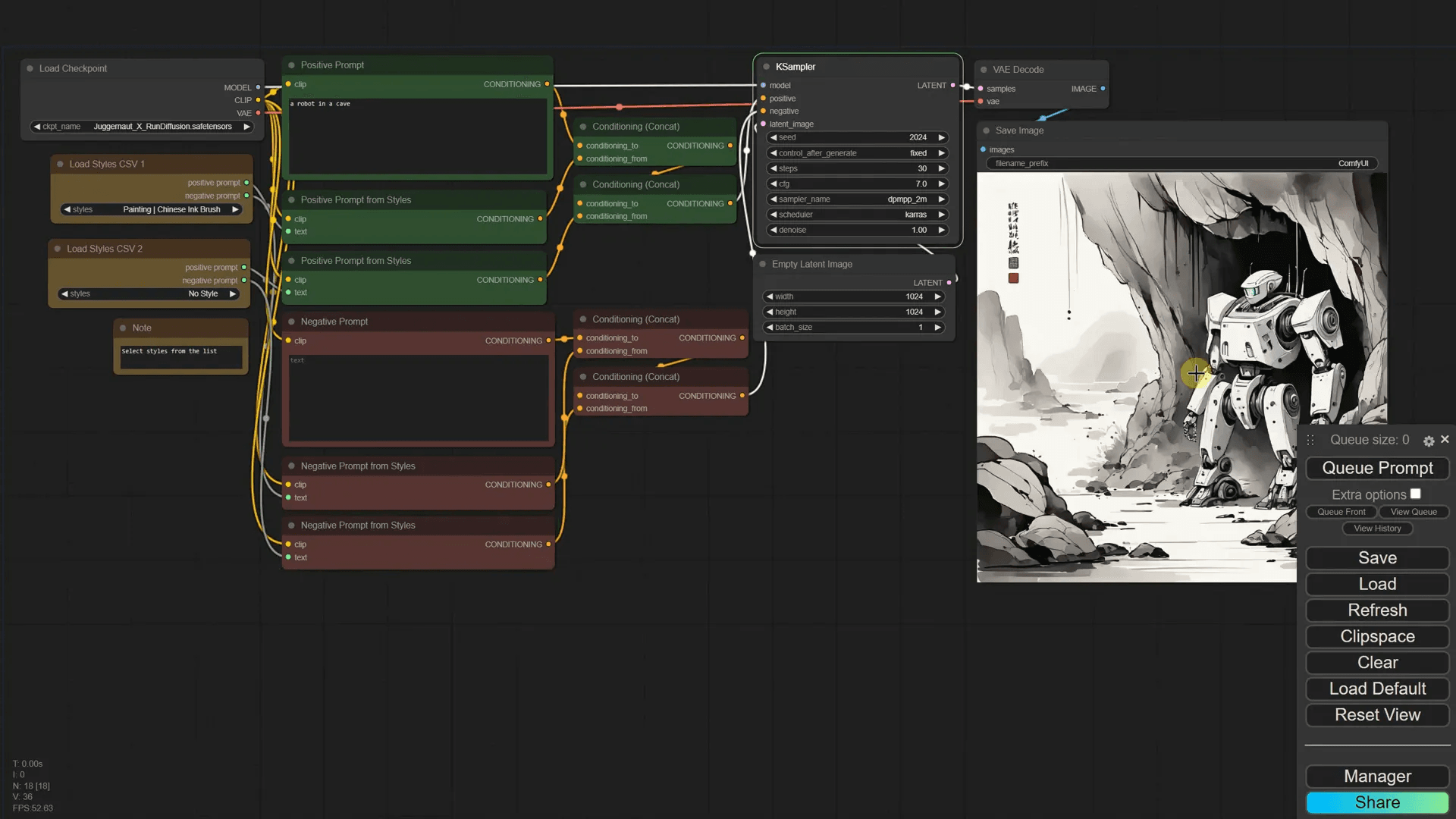Collapse the KSampler node using its title dot
Image resolution: width=1456 pixels, height=819 pixels.
pyautogui.click(x=767, y=67)
